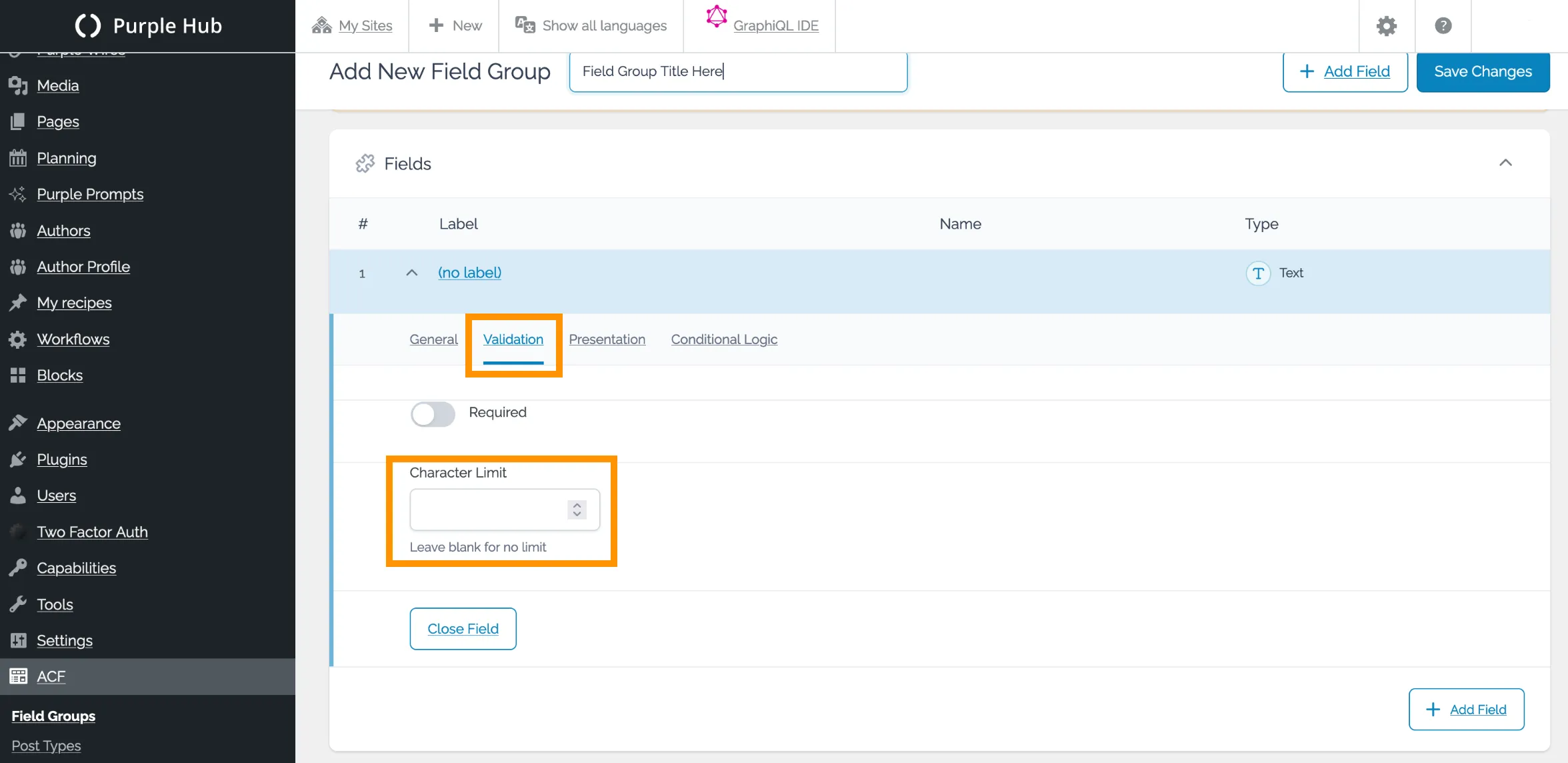This screenshot has width=1568, height=763.
Task: Click the Blocks grid icon
Action: click(x=18, y=375)
